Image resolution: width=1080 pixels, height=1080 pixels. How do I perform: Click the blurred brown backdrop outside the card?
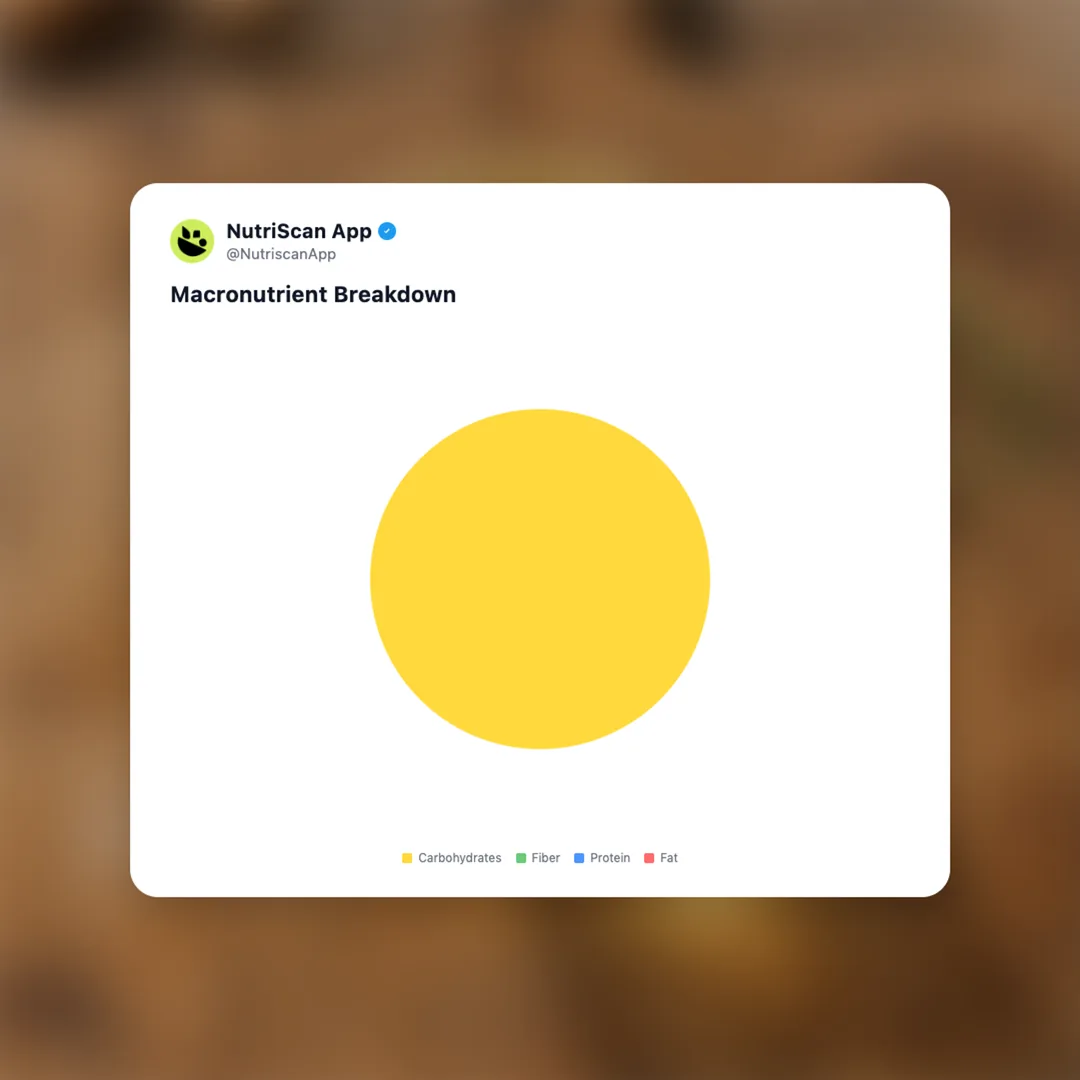click(62, 551)
